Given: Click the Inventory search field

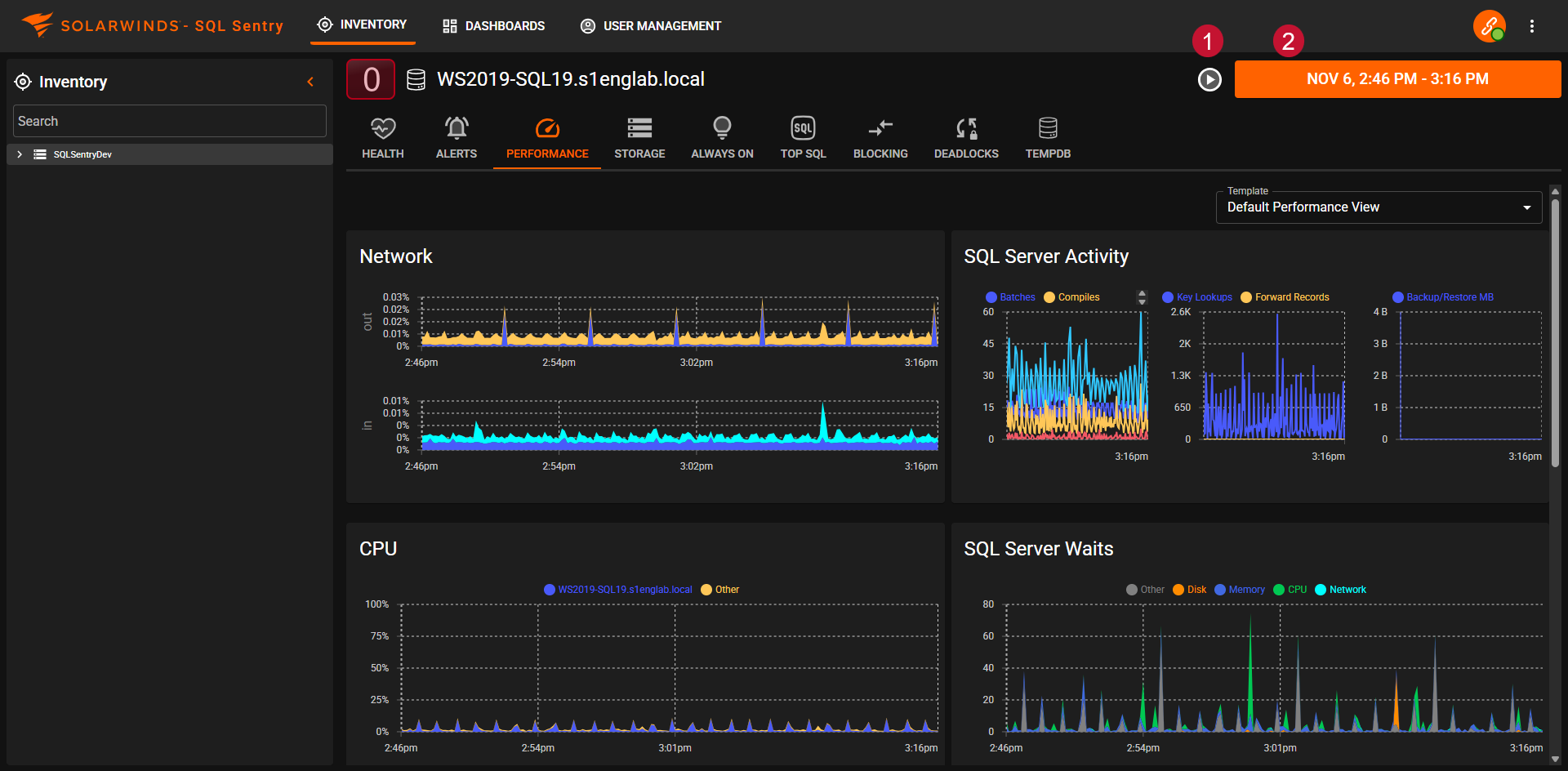Looking at the screenshot, I should tap(170, 121).
